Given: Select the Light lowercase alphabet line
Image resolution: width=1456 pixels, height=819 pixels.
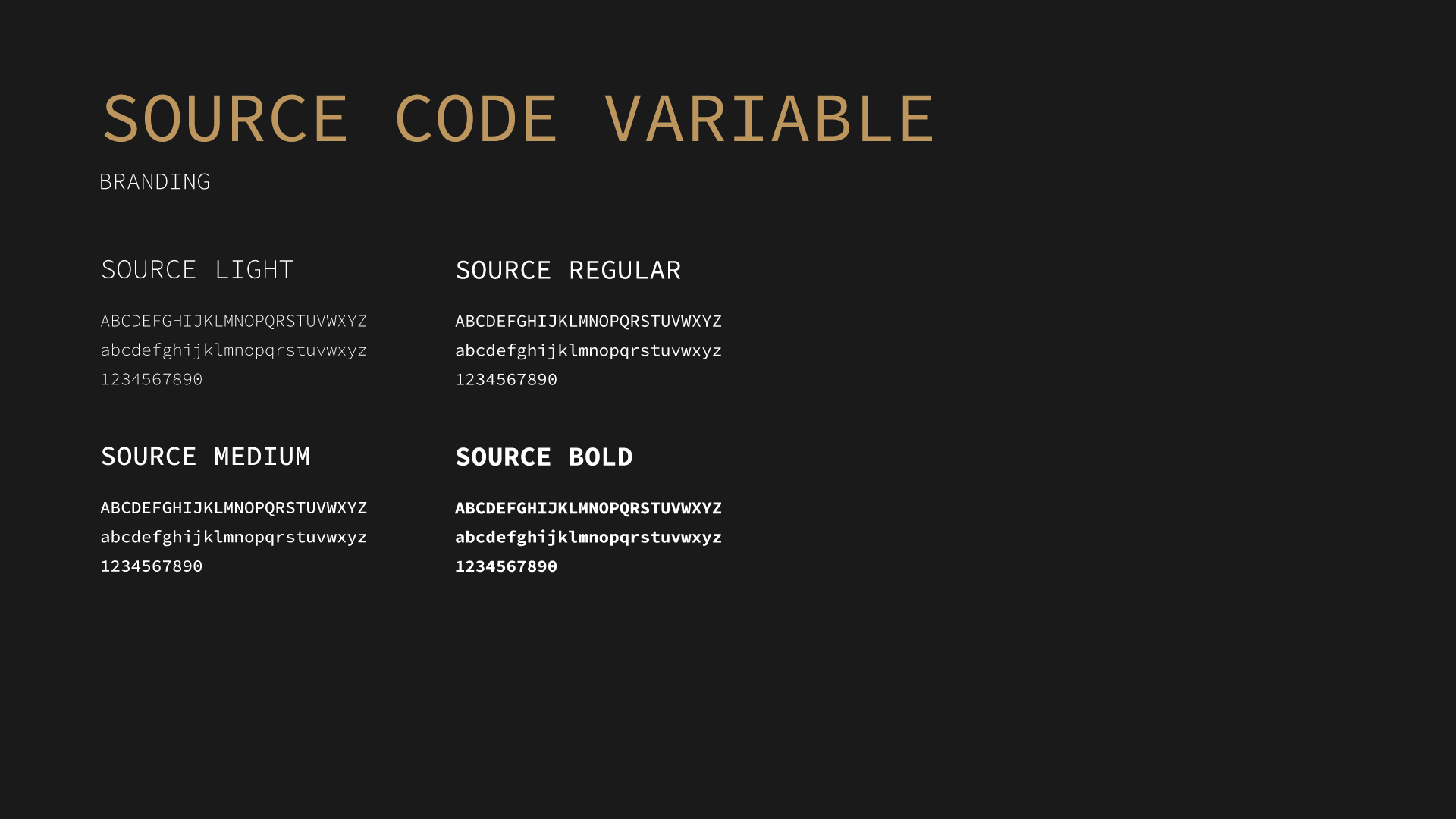Looking at the screenshot, I should coord(234,350).
